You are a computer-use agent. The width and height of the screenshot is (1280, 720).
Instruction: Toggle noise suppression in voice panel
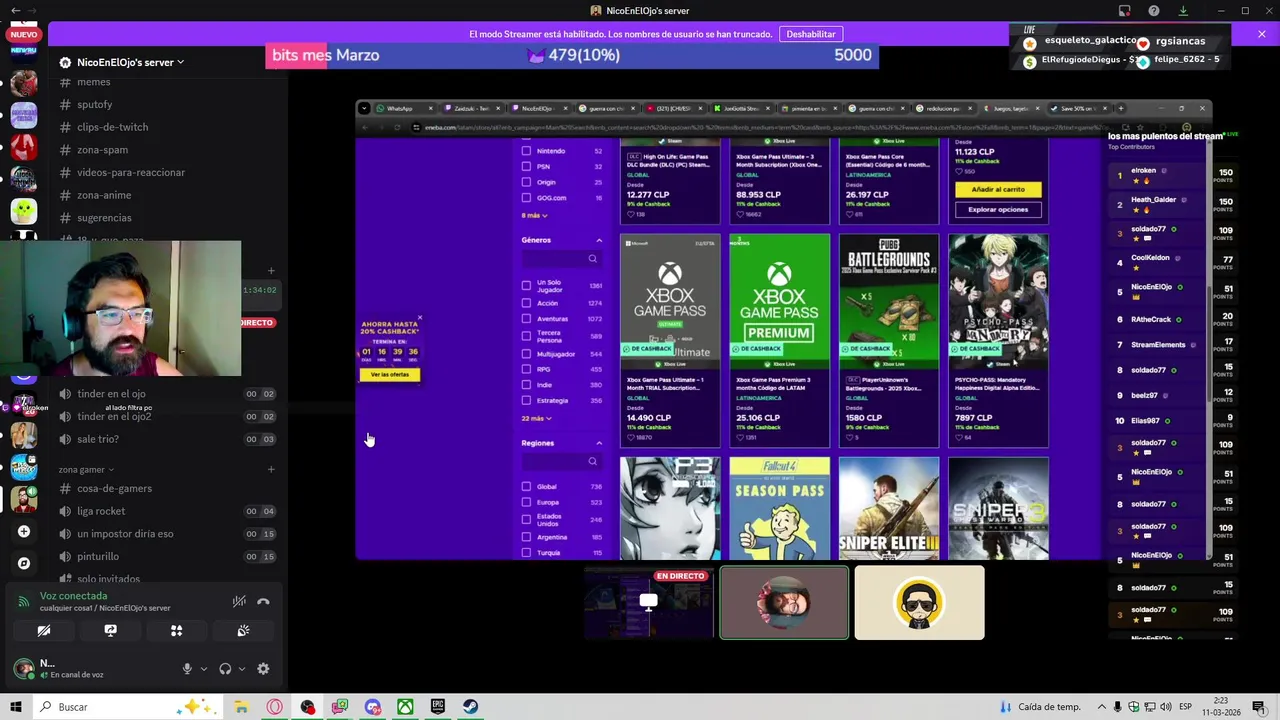pyautogui.click(x=239, y=601)
